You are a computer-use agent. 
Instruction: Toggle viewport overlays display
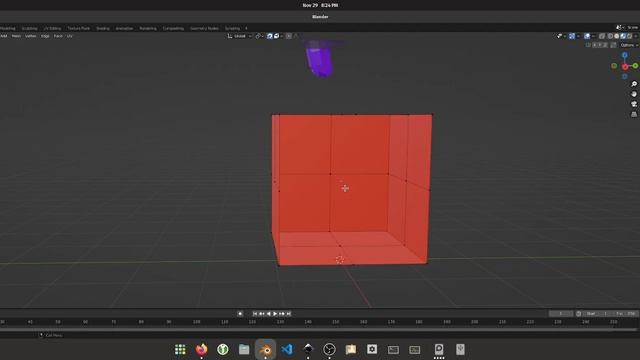coord(587,36)
